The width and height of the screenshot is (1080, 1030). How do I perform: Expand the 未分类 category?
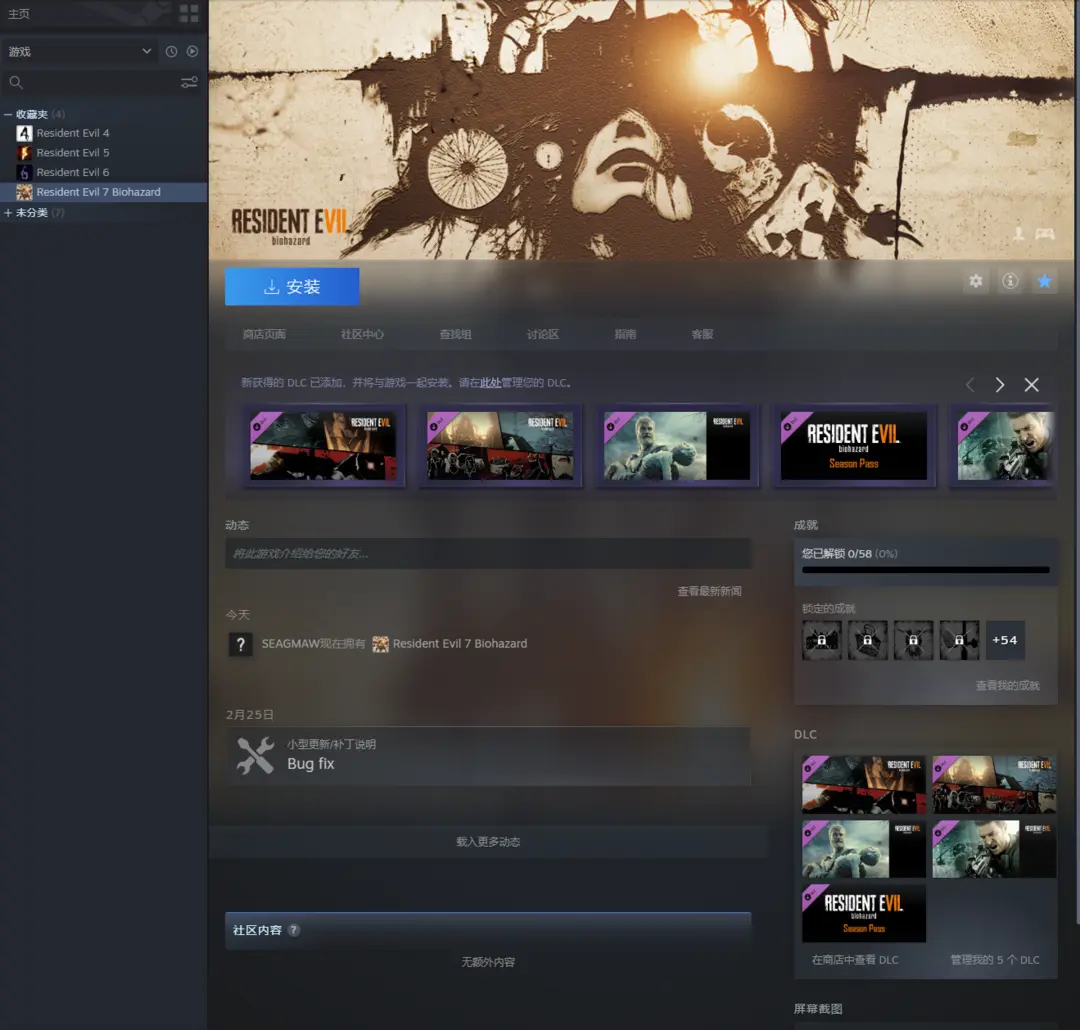tap(8, 213)
